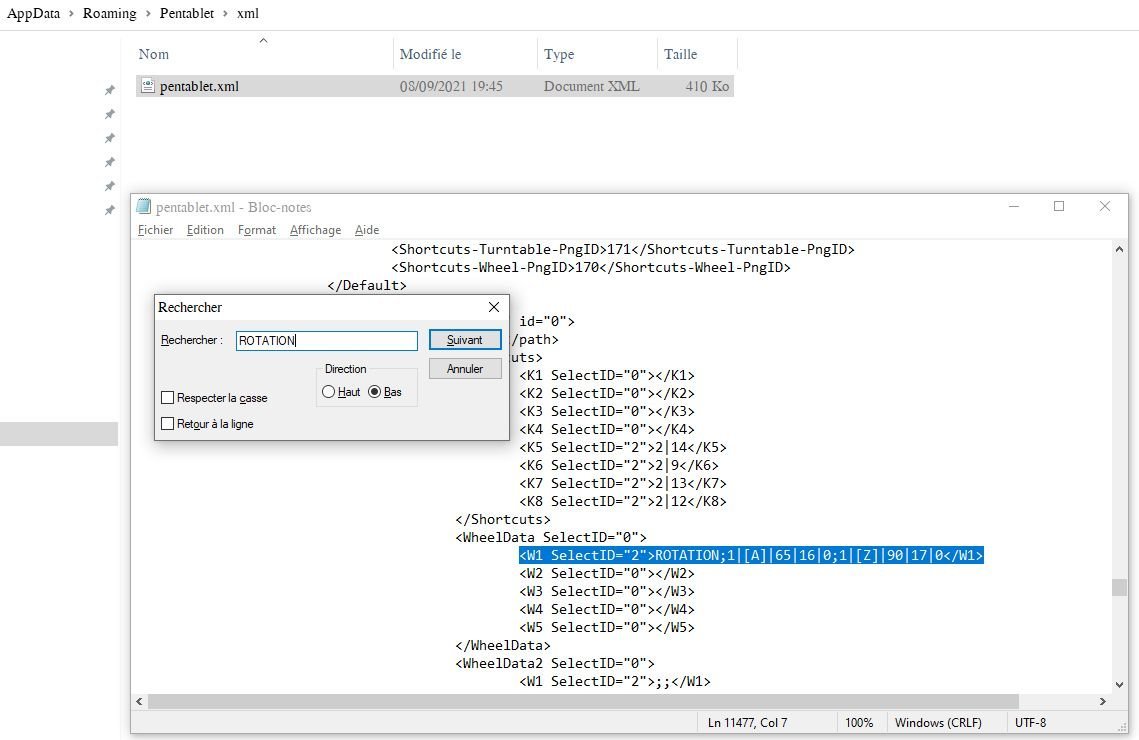Sort files by the Nom column header
Viewport: 1139px width, 740px height.
click(154, 54)
